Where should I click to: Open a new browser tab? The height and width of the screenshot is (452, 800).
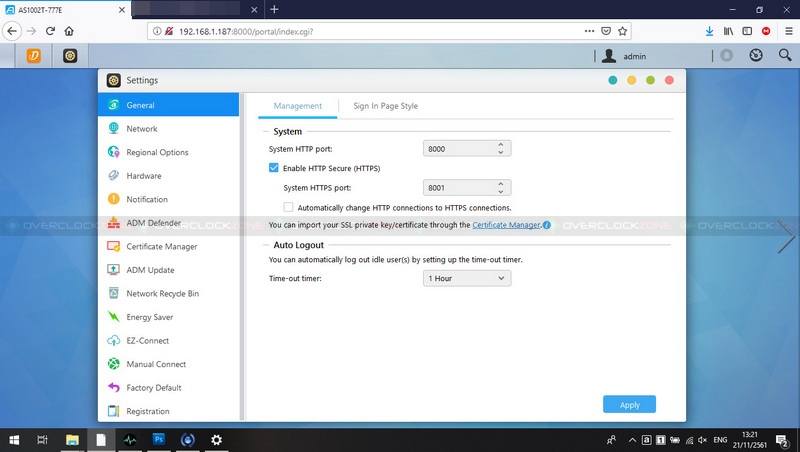274,9
